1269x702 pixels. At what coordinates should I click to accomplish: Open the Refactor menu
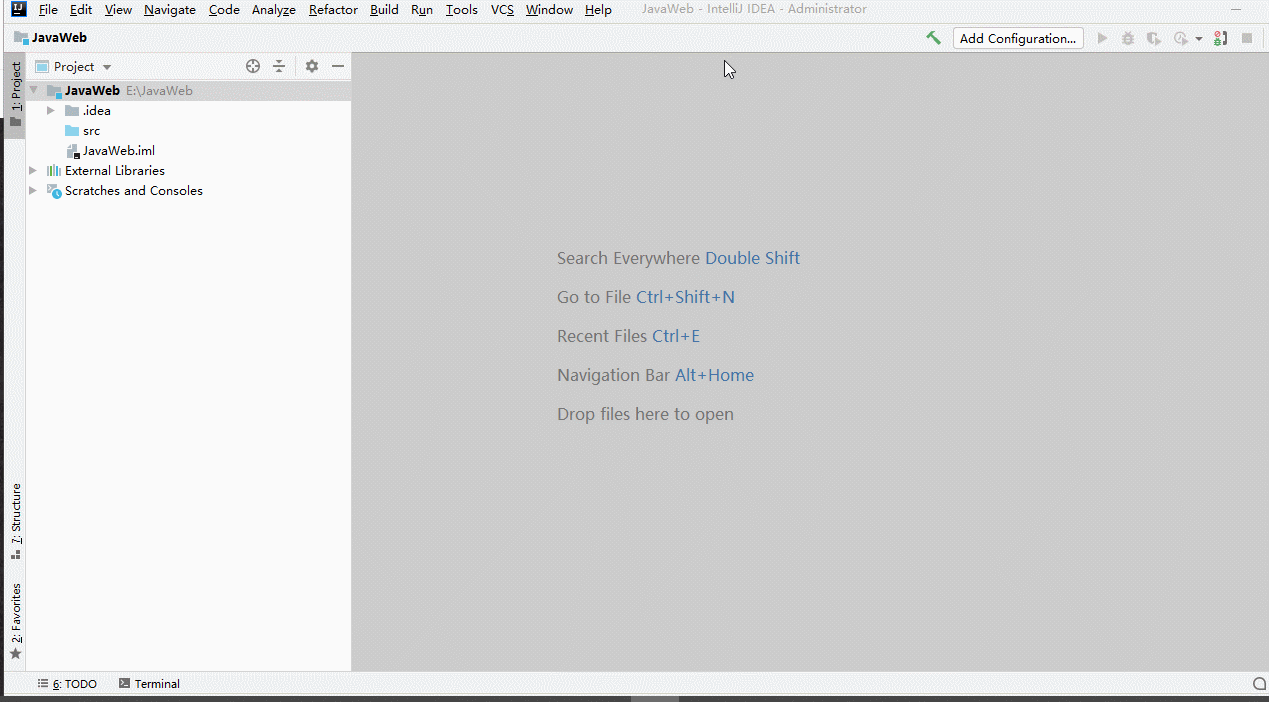tap(333, 9)
